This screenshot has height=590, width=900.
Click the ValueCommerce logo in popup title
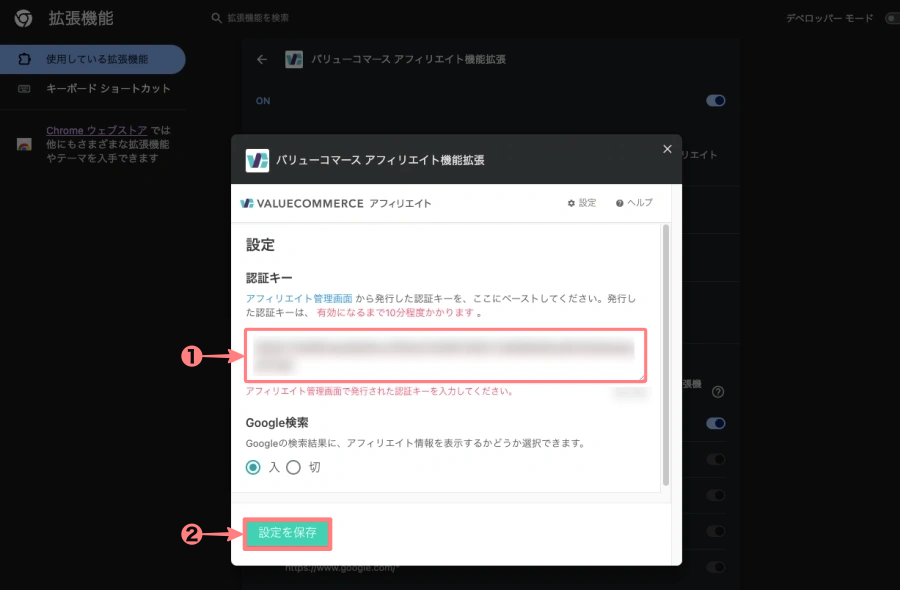(257, 160)
